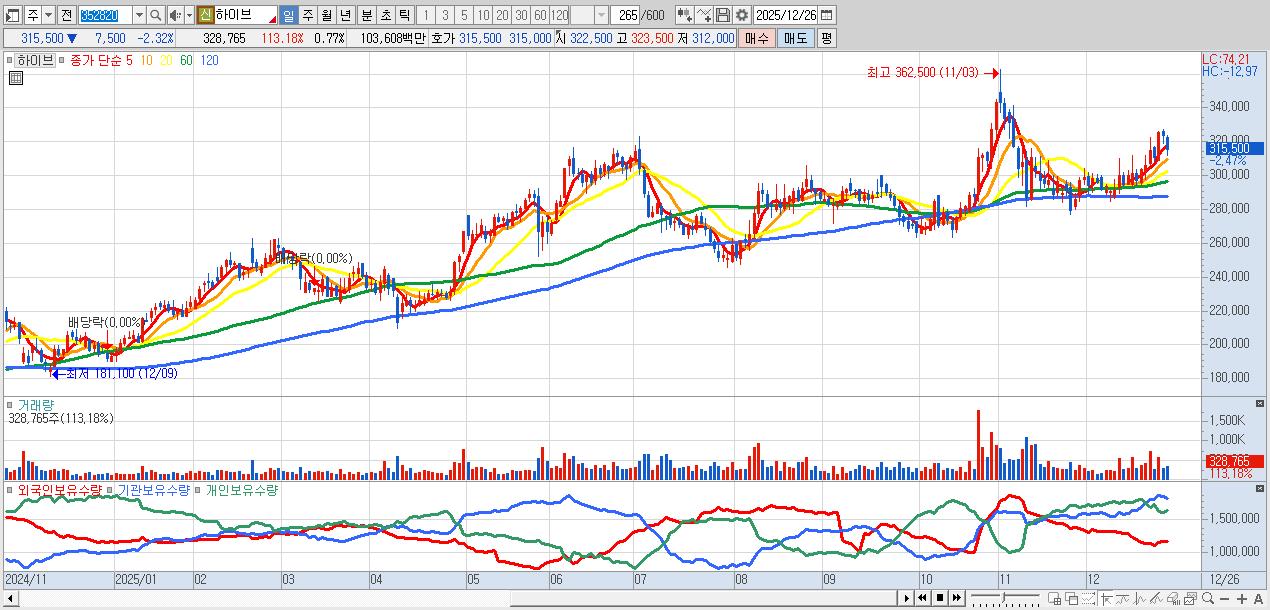The height and width of the screenshot is (610, 1270).
Task: Open the 주 market-type dropdown arrow
Action: (48, 15)
